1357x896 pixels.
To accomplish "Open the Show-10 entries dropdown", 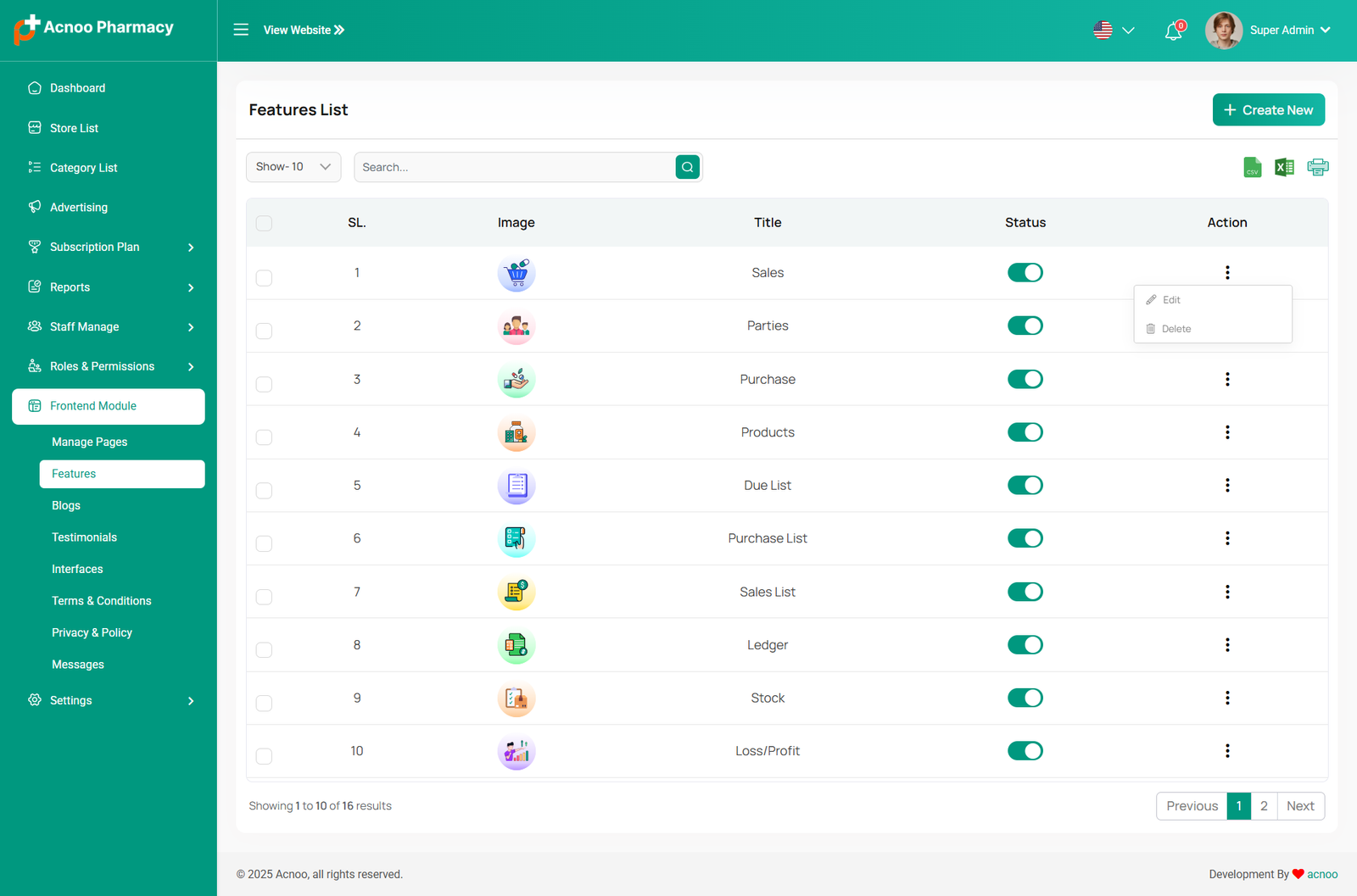I will pyautogui.click(x=293, y=167).
